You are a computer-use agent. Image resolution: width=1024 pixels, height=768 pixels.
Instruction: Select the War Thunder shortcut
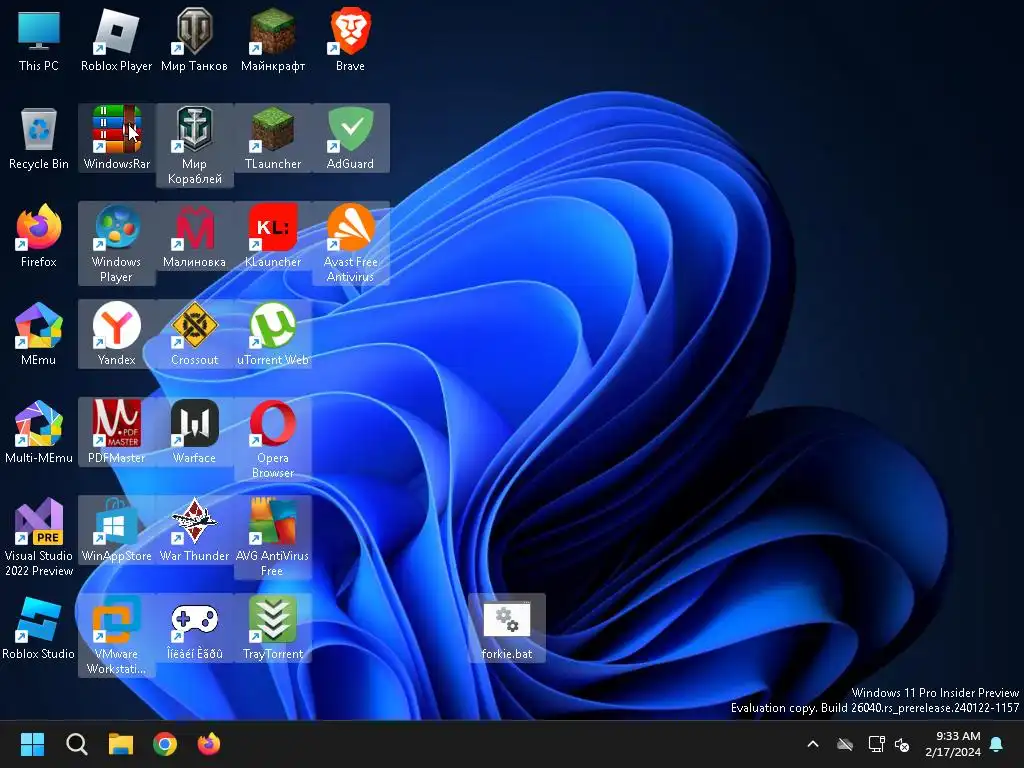pyautogui.click(x=194, y=530)
